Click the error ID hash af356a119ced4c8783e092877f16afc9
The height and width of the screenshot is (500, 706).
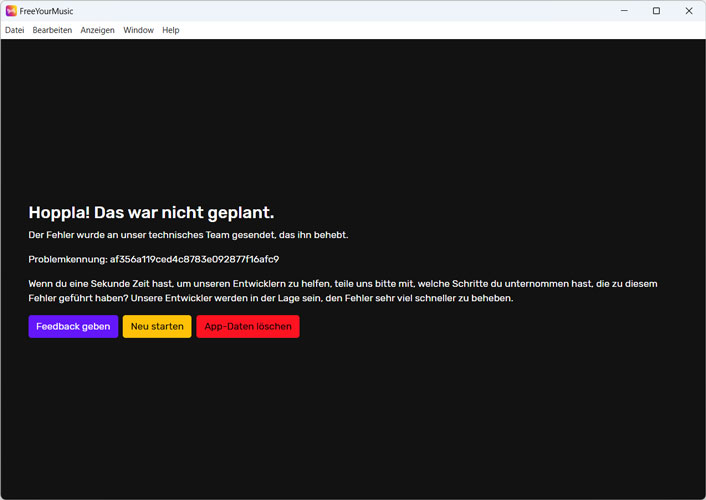194,259
